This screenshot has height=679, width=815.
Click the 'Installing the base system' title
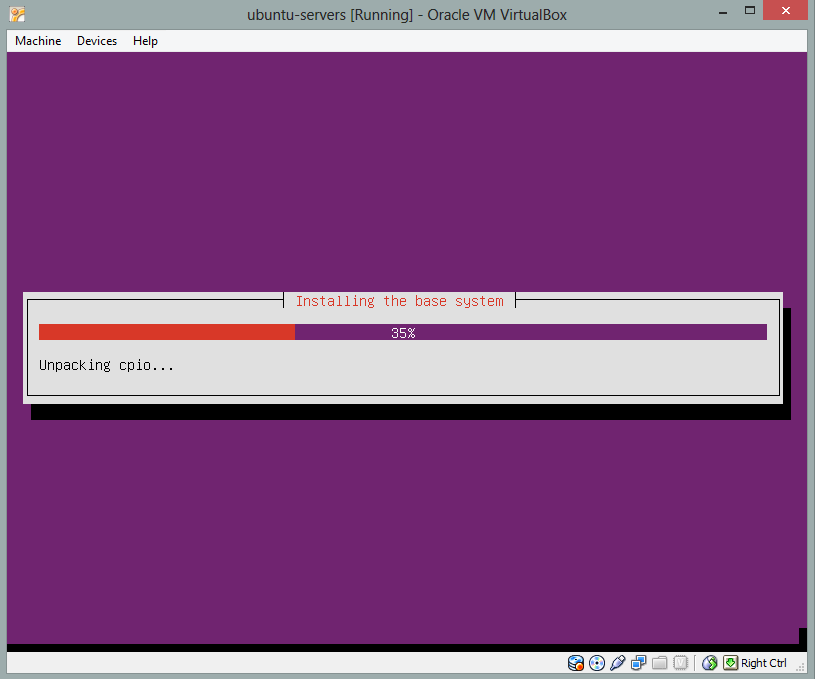point(400,301)
